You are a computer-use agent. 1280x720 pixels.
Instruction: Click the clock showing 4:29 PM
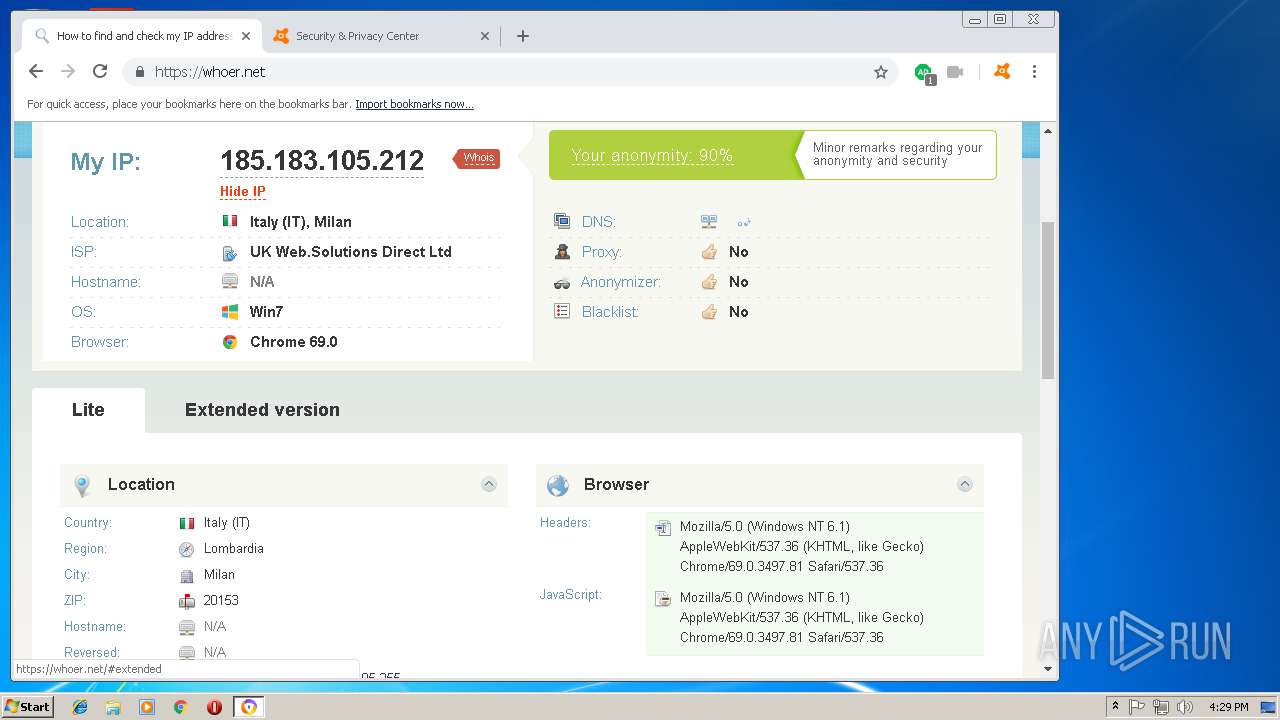(x=1229, y=707)
